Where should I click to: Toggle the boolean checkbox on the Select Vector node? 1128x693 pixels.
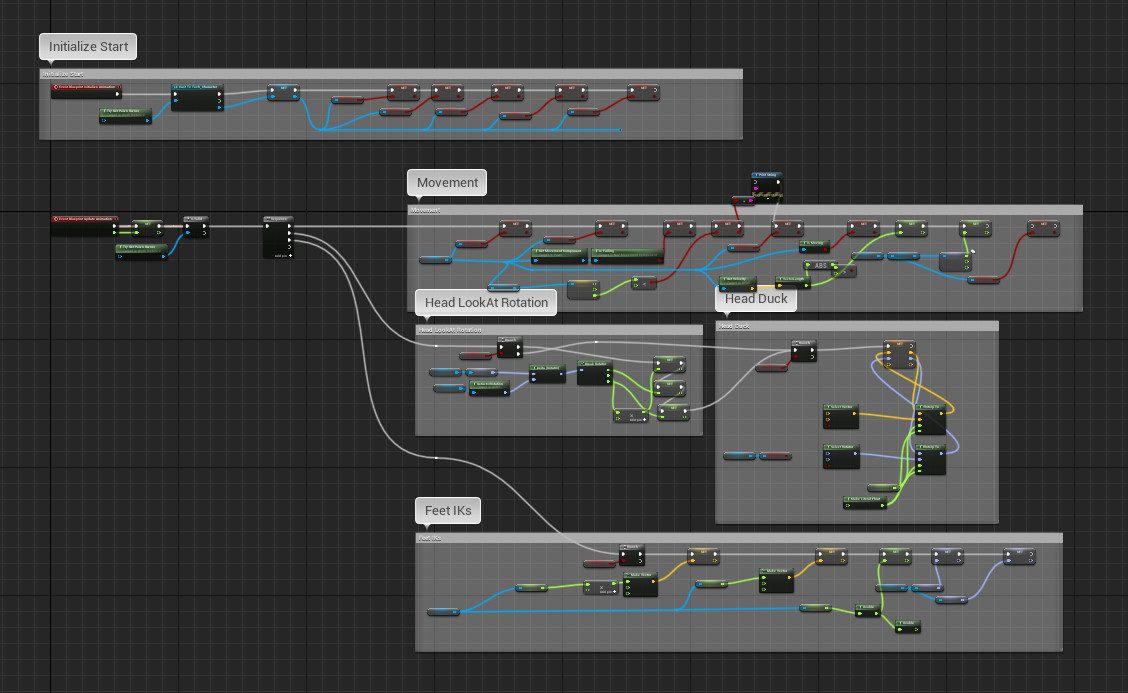pyautogui.click(x=829, y=426)
